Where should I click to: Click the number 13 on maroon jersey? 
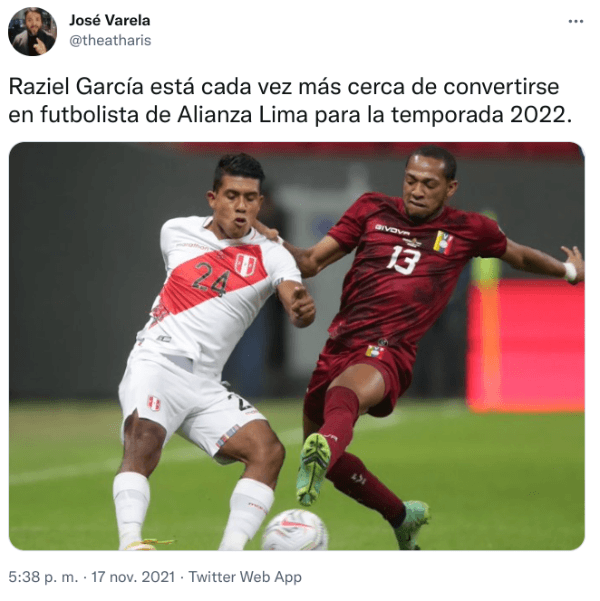pos(403,260)
